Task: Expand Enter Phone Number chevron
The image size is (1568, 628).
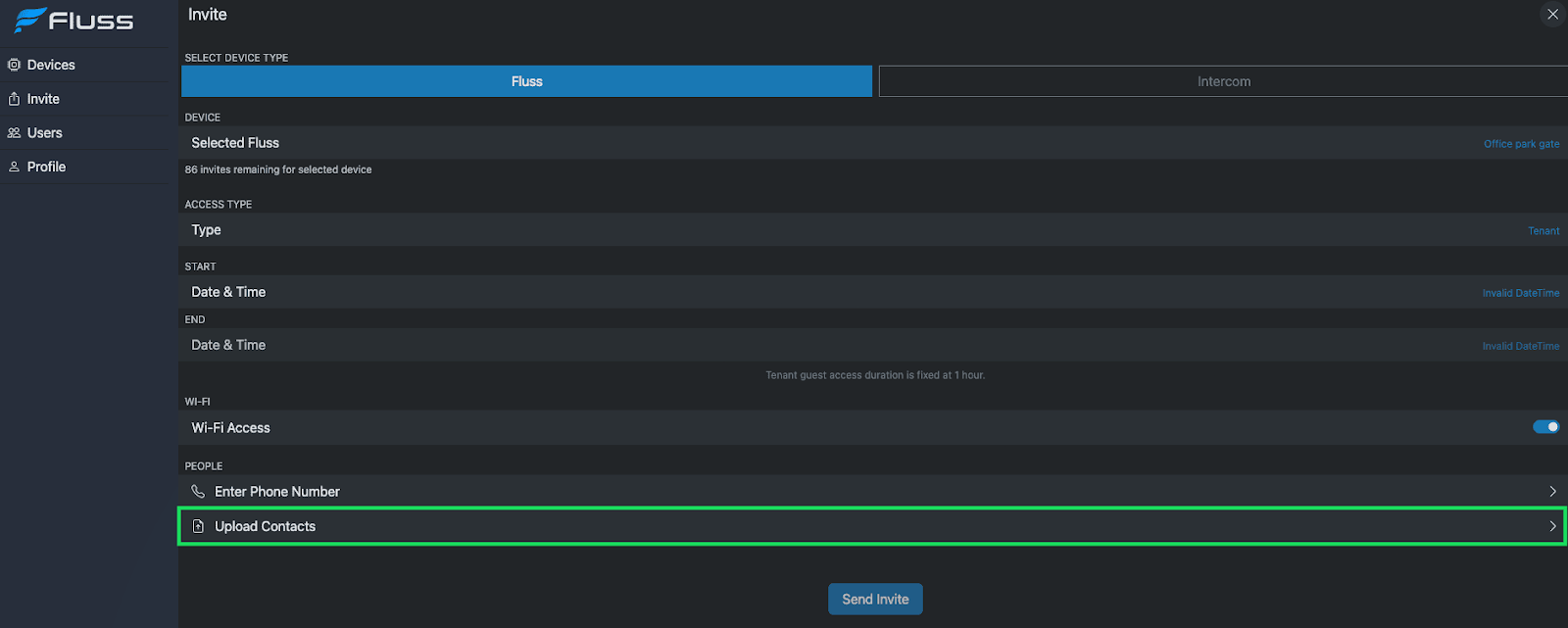Action: (1552, 492)
